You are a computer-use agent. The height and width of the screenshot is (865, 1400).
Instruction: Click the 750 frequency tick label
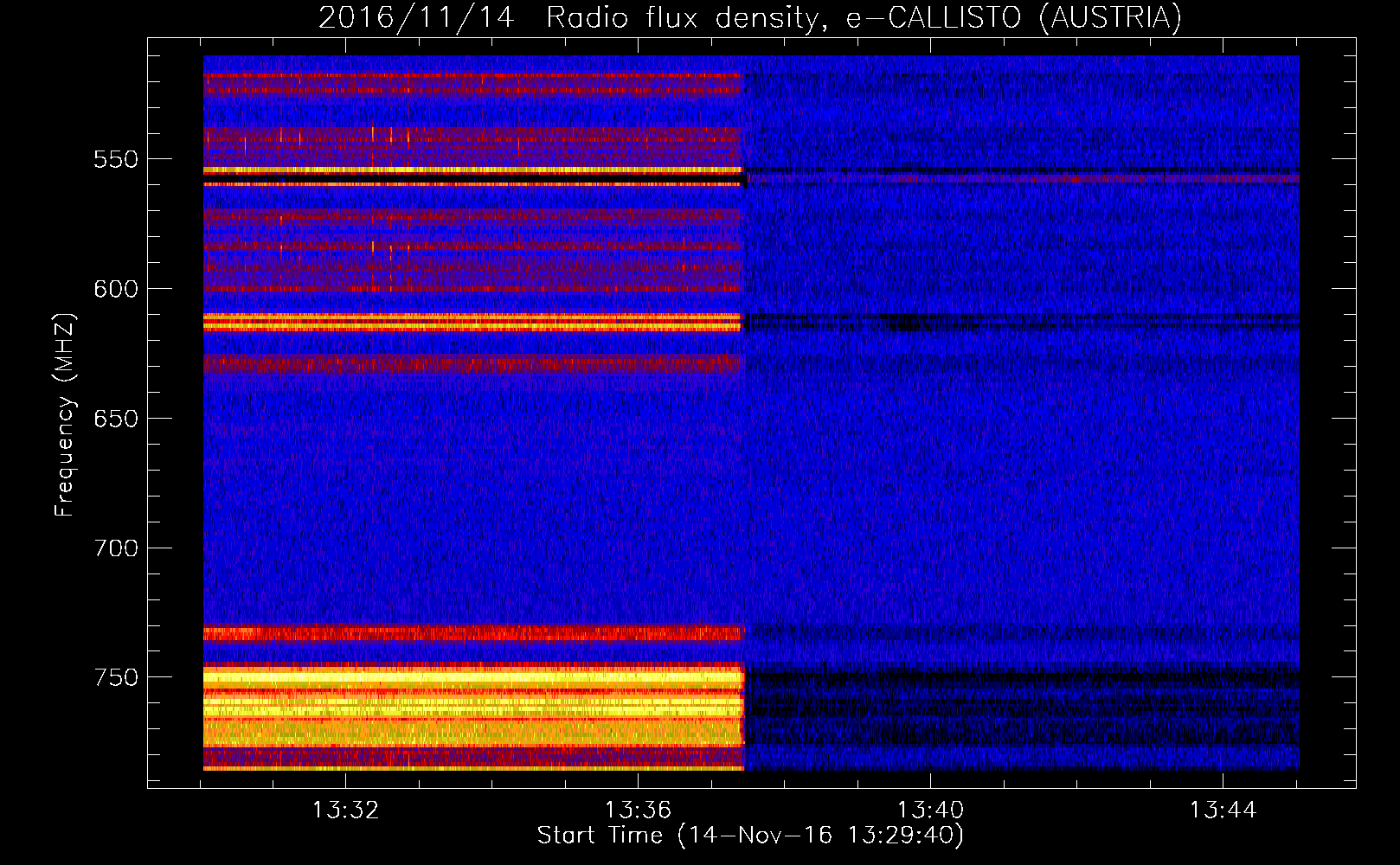click(116, 677)
